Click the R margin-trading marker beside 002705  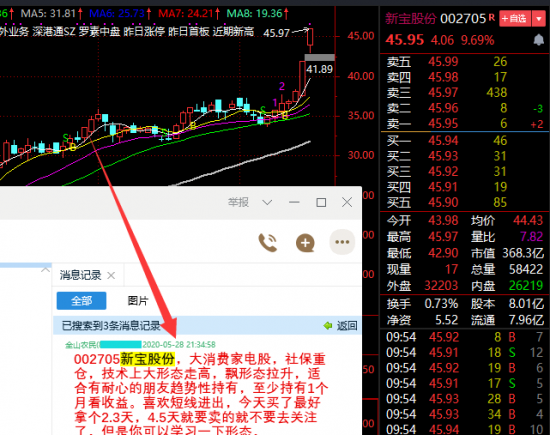[491, 16]
